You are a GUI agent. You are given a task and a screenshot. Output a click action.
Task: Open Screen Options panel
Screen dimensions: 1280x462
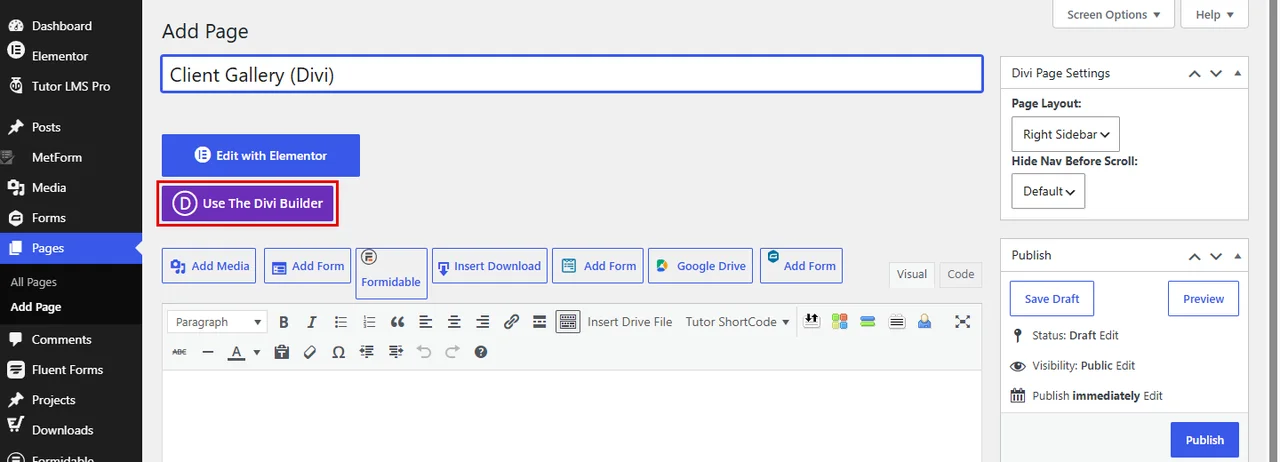point(1114,14)
